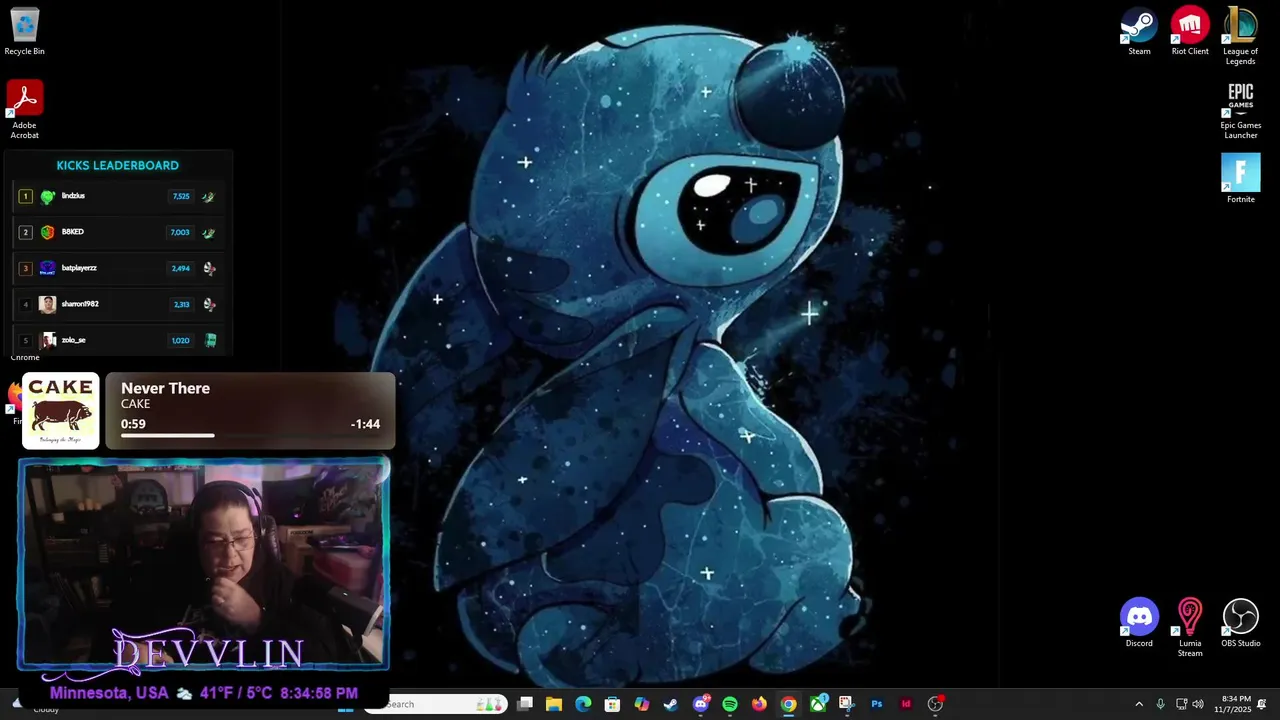Launch Lumia Stream from the desktop
This screenshot has width=1280, height=720.
click(x=1190, y=628)
